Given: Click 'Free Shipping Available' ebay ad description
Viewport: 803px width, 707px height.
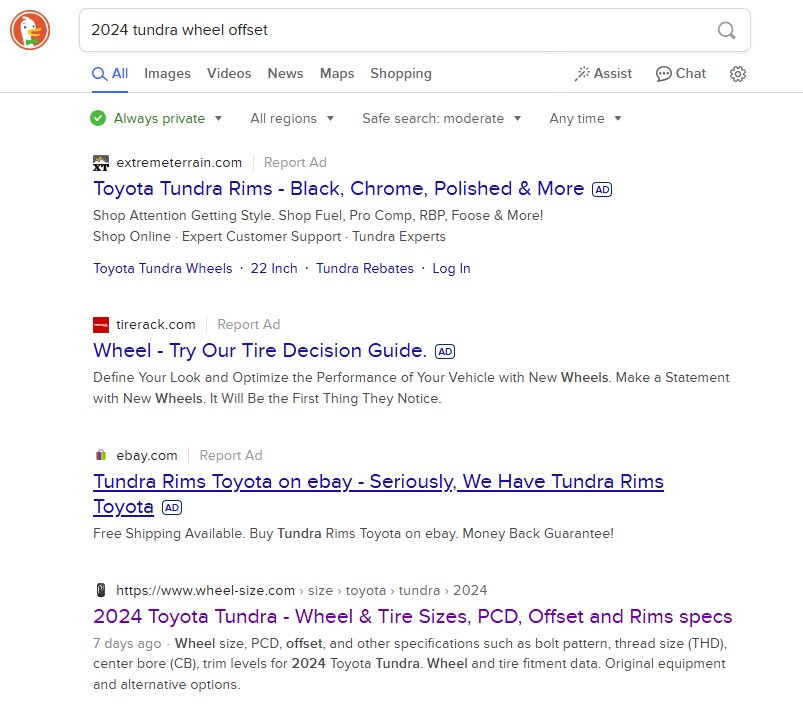Looking at the screenshot, I should pos(353,534).
